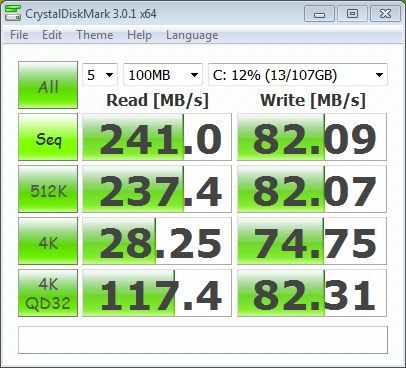Run the 4K QD32 test
Image resolution: width=406 pixels, height=368 pixels.
pyautogui.click(x=48, y=293)
